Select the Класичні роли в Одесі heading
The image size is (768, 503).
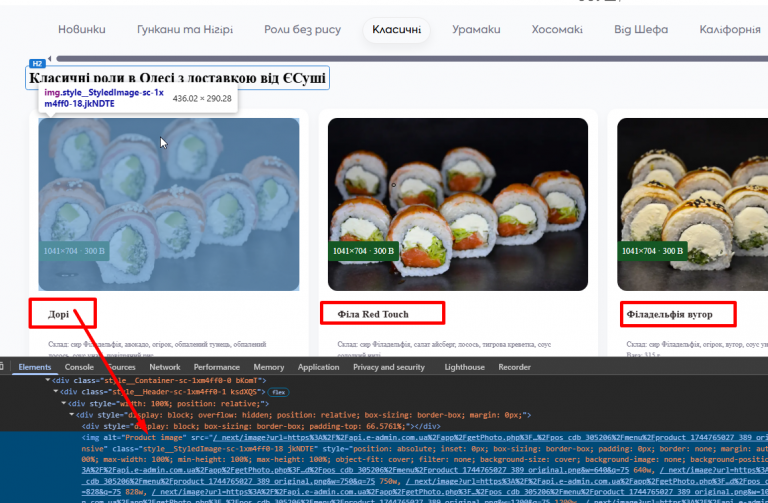[x=177, y=78]
